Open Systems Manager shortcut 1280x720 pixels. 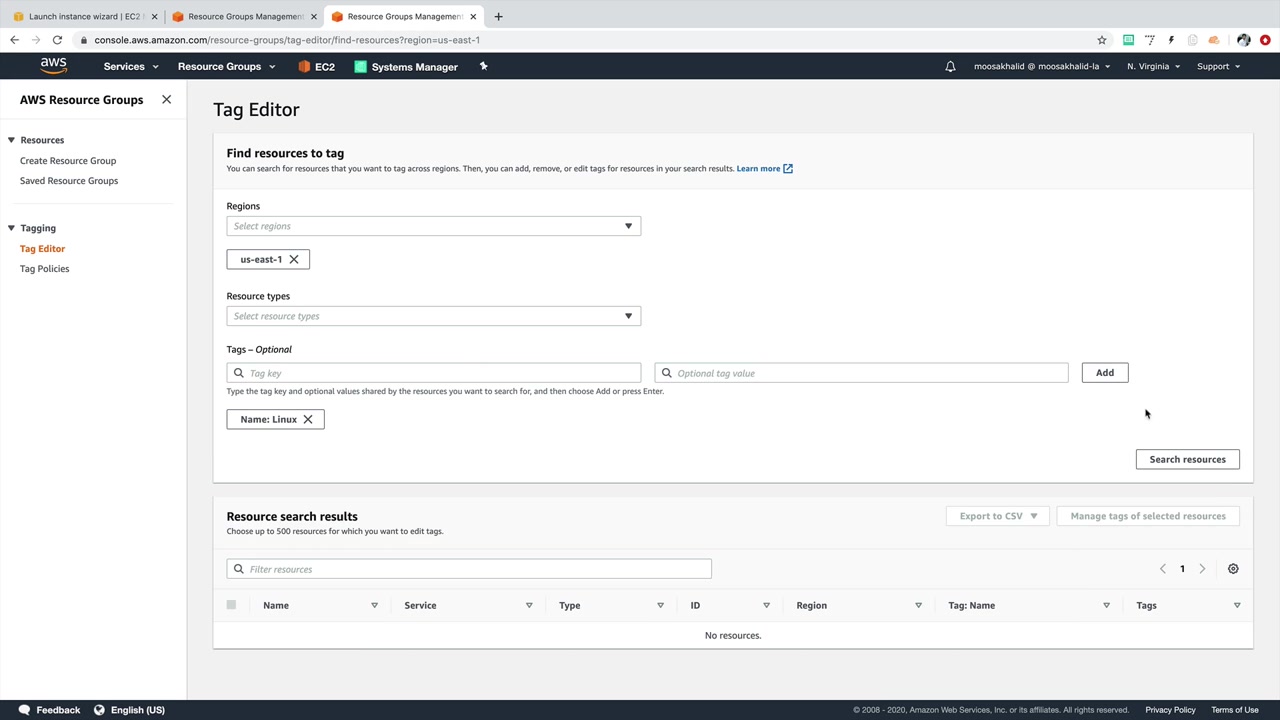[x=406, y=67]
